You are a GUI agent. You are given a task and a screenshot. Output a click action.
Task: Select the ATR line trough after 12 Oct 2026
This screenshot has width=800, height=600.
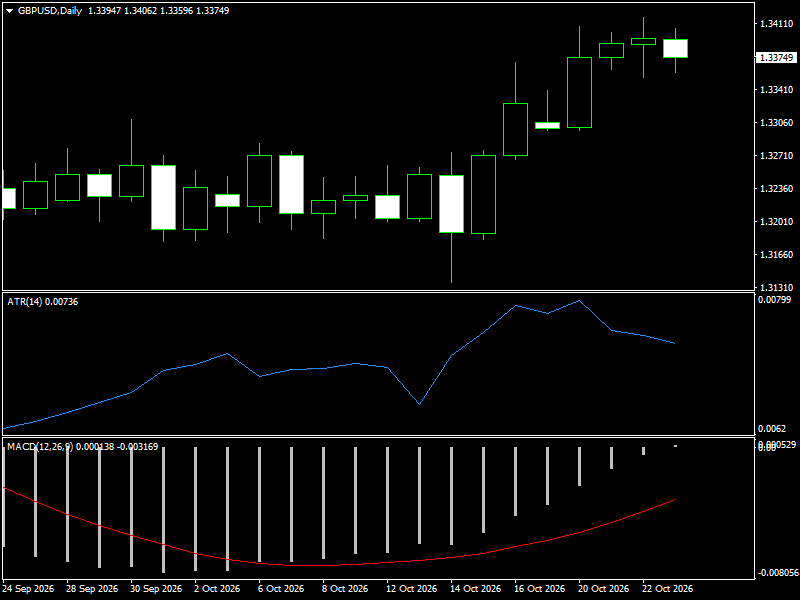pyautogui.click(x=419, y=404)
